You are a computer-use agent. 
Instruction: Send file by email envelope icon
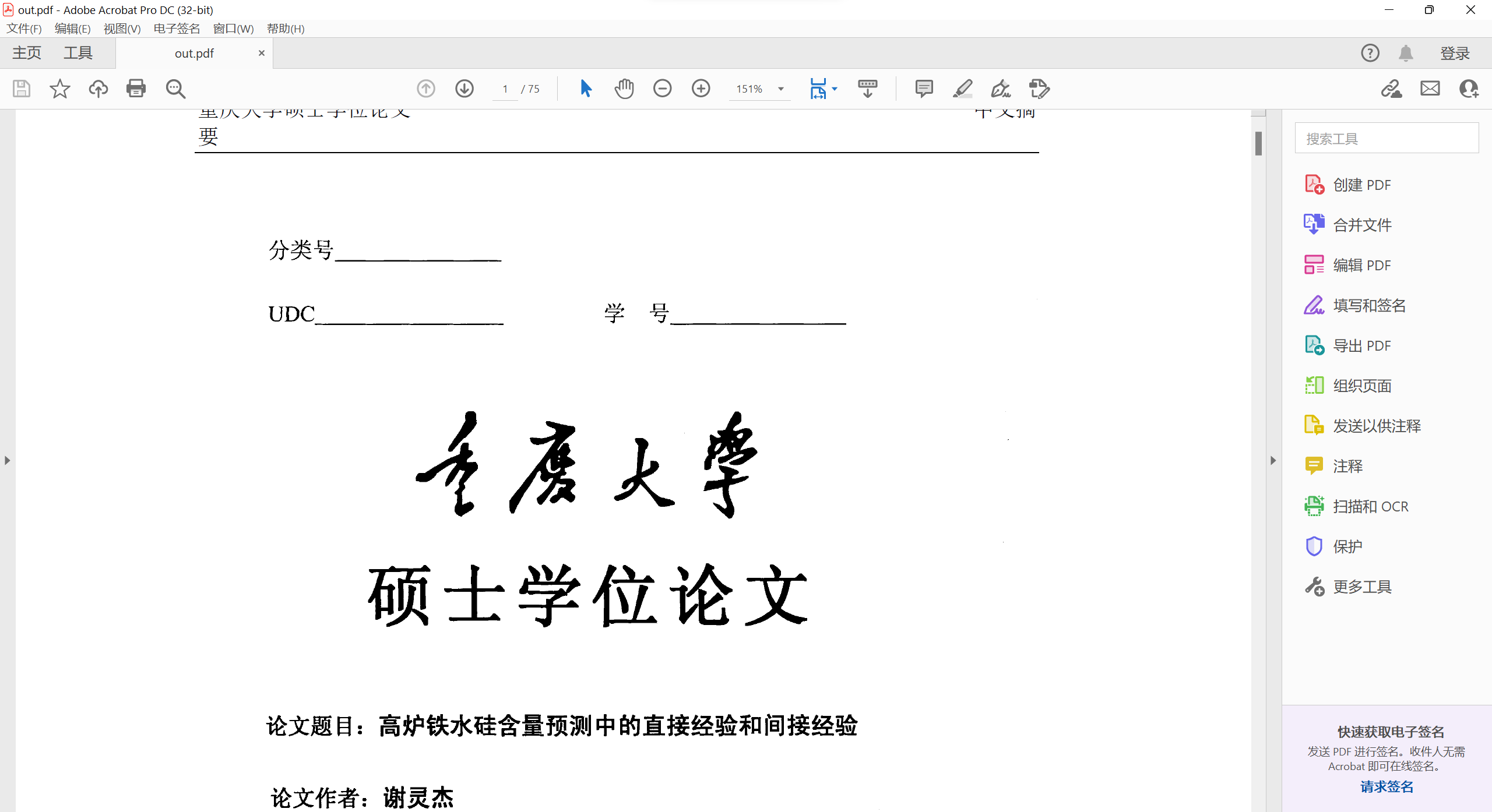coord(1430,89)
